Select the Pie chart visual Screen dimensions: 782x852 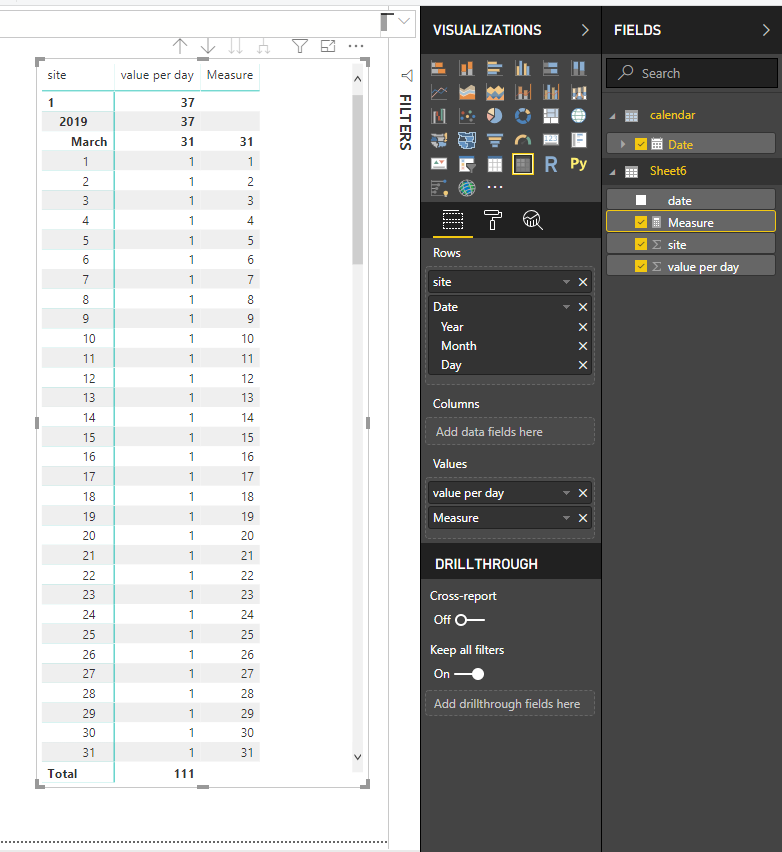pyautogui.click(x=495, y=116)
